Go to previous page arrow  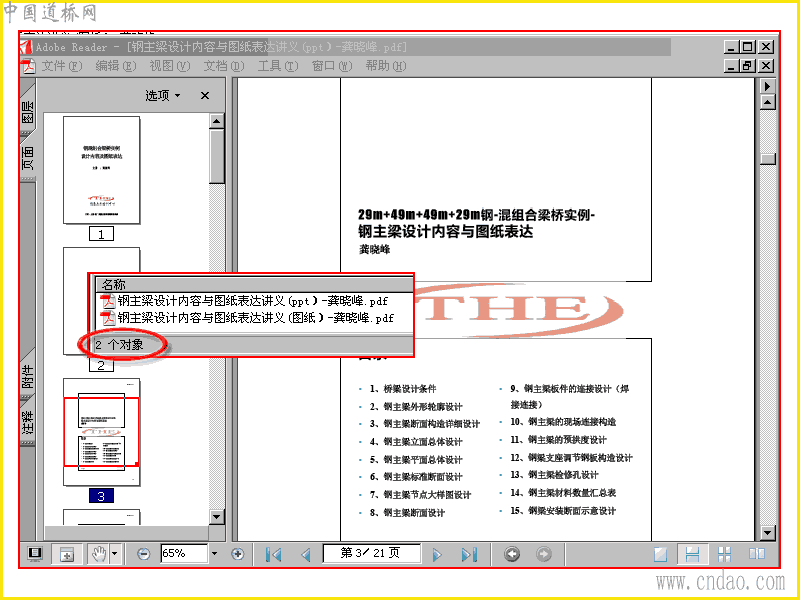point(306,554)
